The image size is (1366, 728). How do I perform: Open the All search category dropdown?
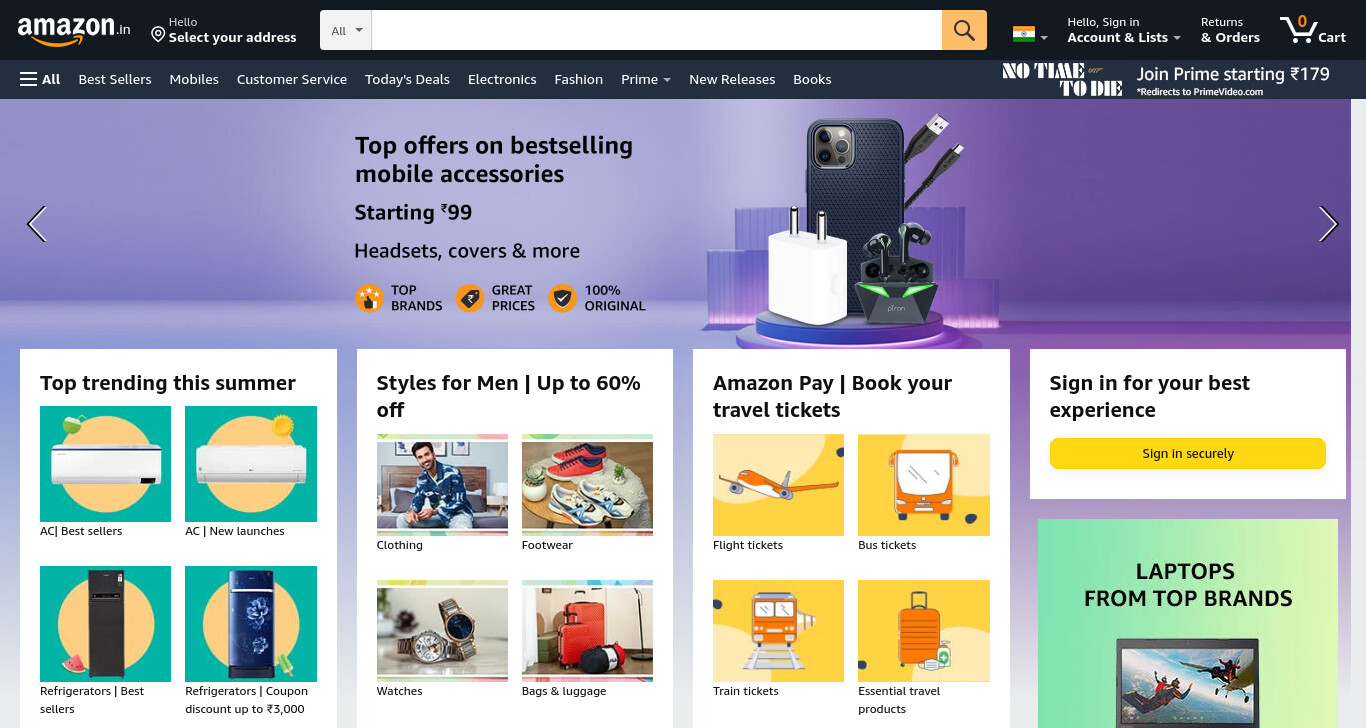pyautogui.click(x=346, y=30)
